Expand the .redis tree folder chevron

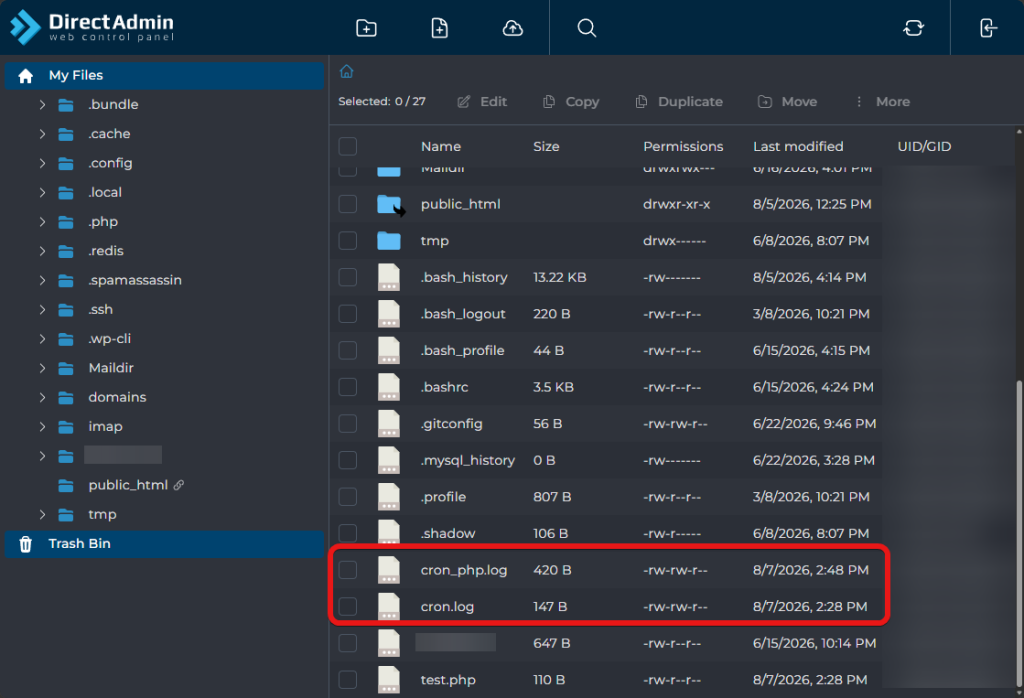click(x=42, y=251)
